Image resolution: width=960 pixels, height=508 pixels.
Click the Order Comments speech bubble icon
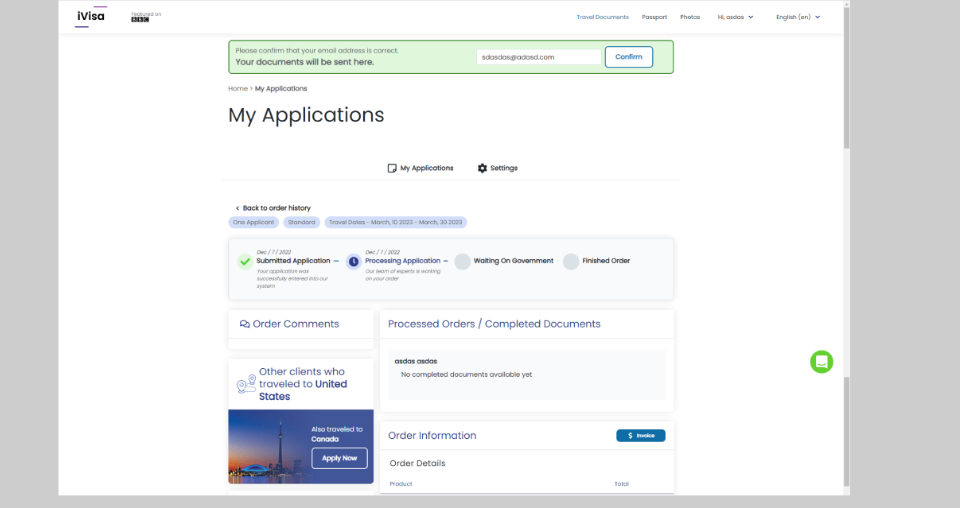(244, 324)
